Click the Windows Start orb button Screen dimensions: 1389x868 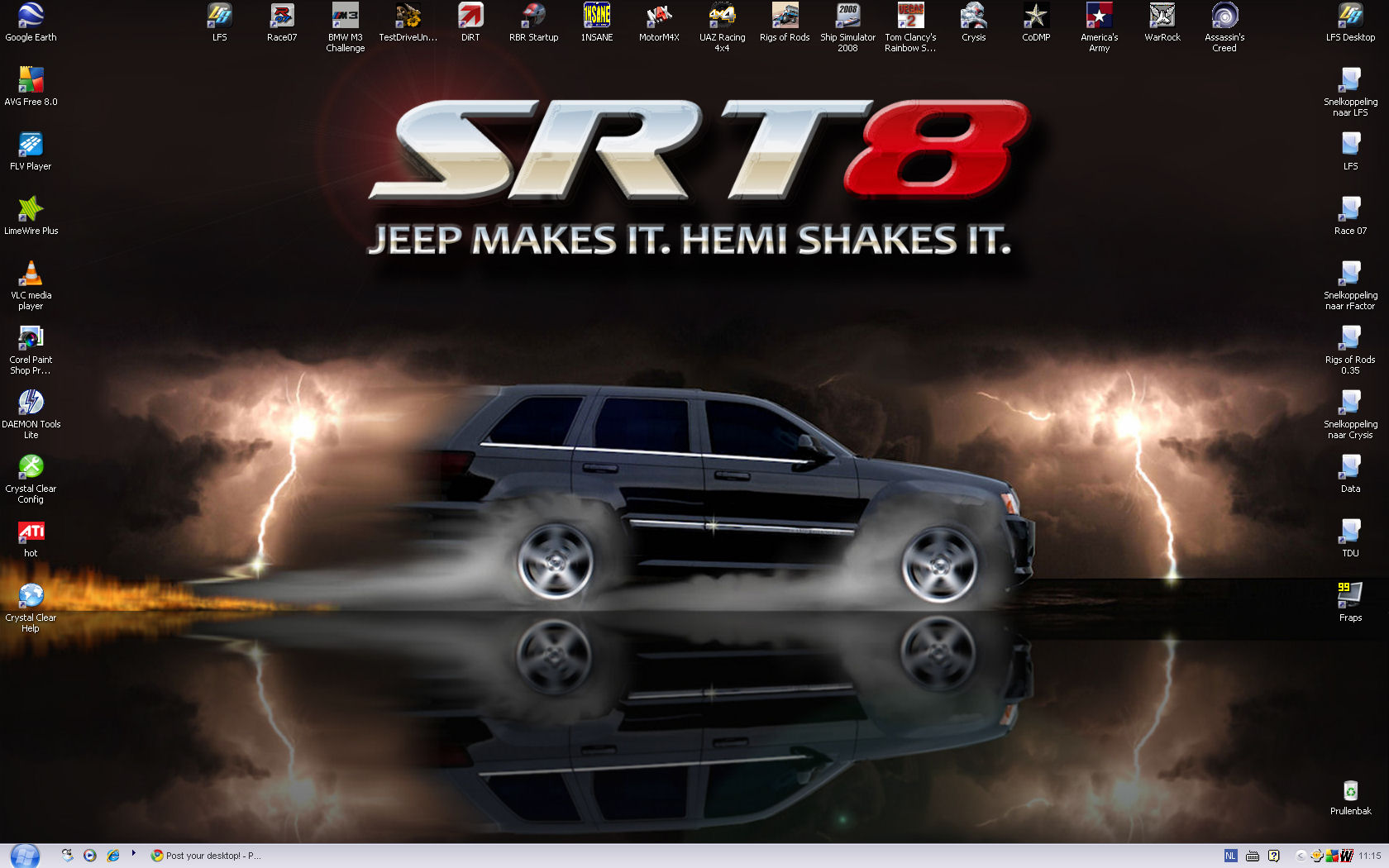click(25, 856)
